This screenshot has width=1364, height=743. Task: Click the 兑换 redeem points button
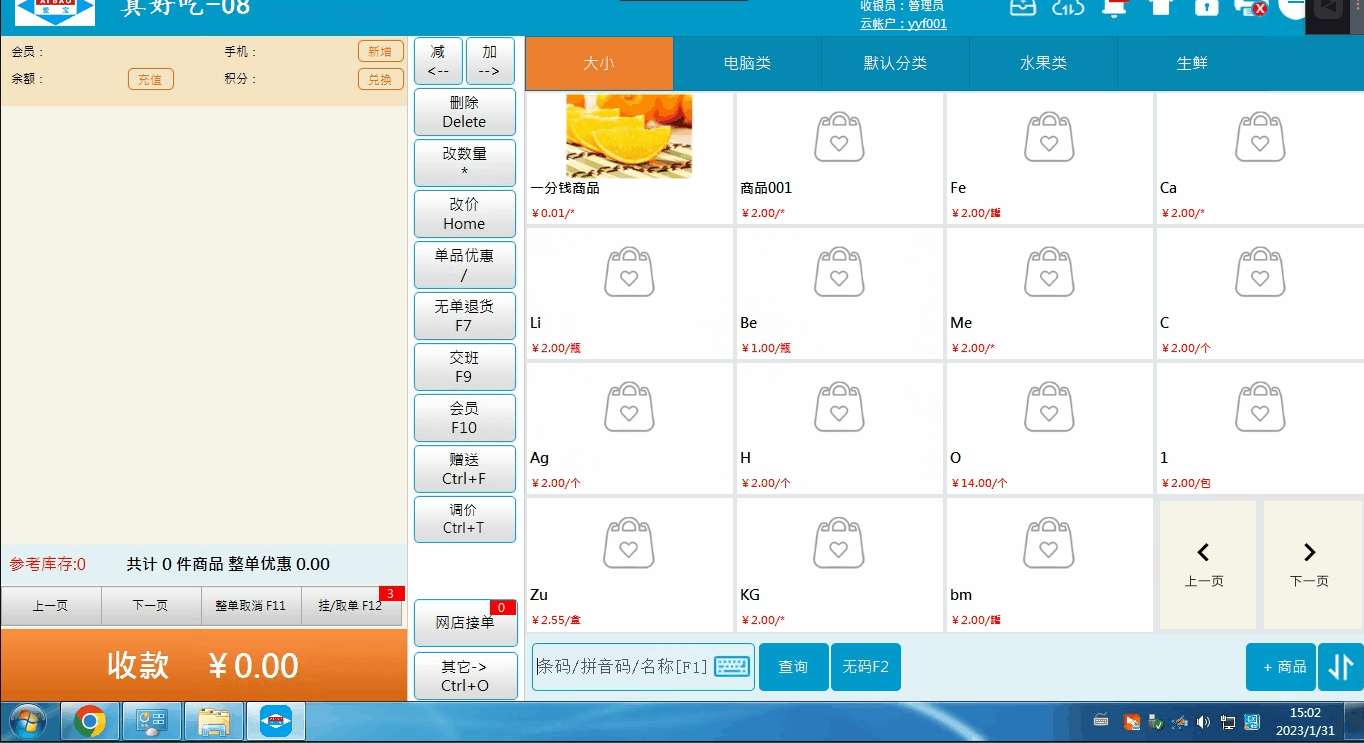coord(380,79)
